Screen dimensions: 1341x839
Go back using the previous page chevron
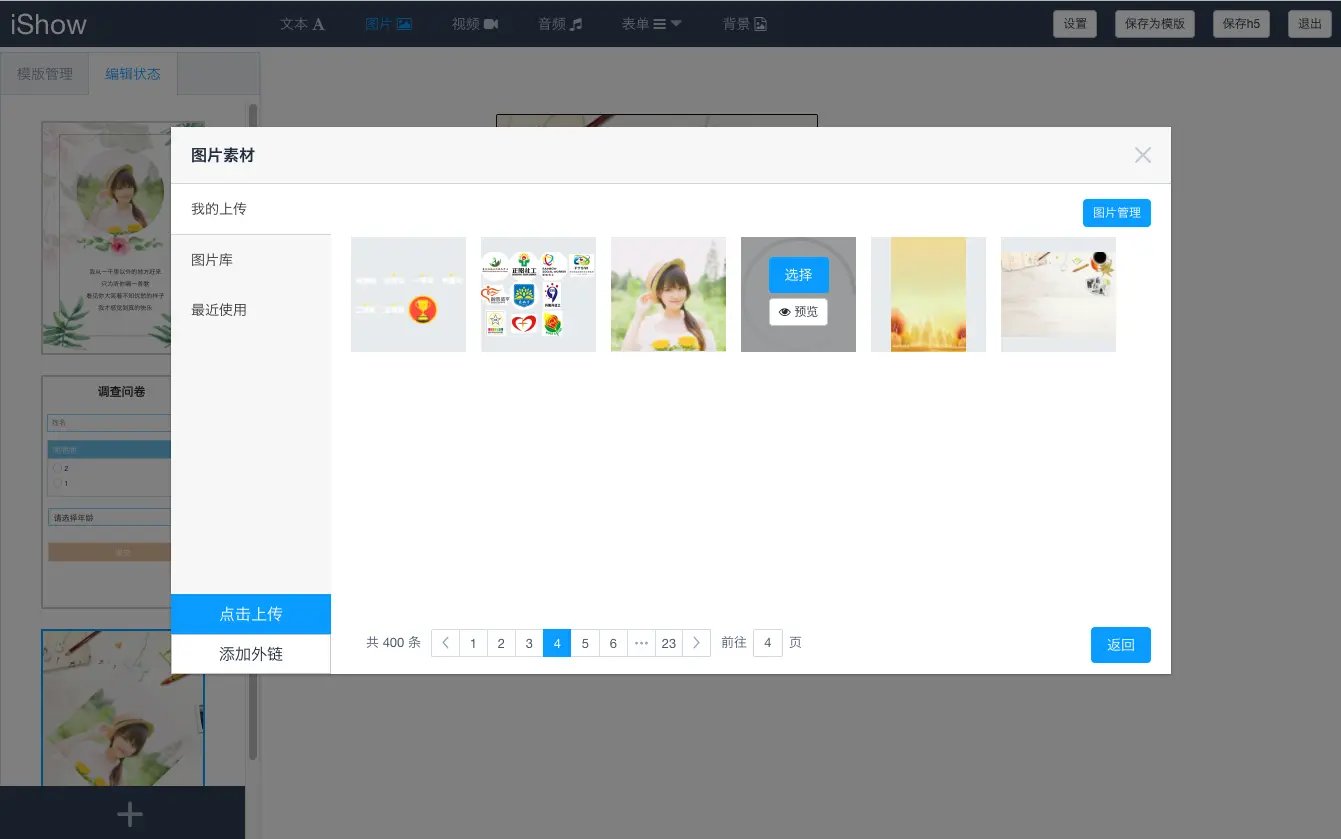click(x=444, y=643)
